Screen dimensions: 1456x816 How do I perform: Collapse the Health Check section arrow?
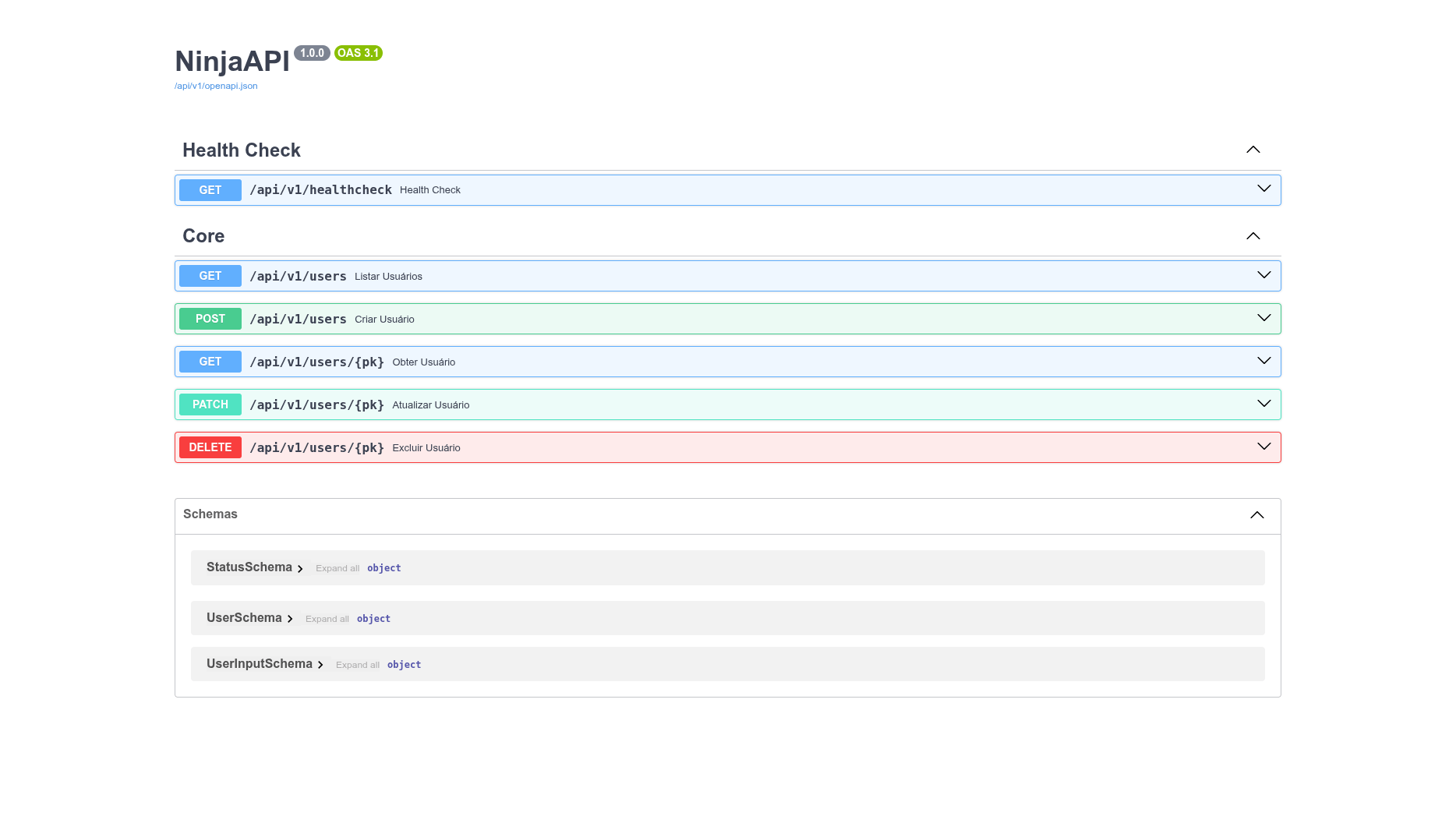click(1253, 150)
